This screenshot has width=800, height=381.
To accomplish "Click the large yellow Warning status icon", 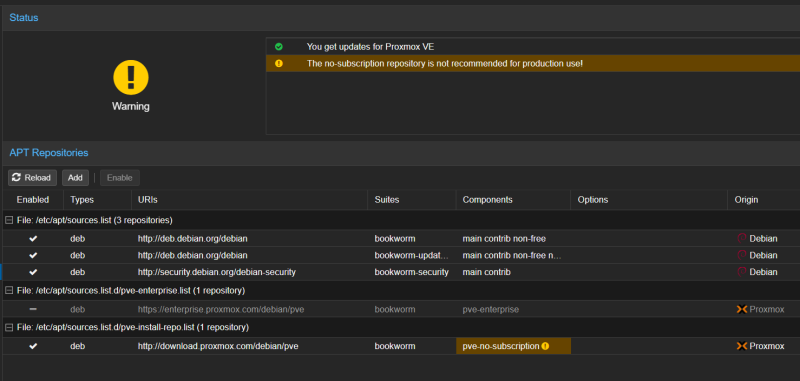I will coord(131,77).
